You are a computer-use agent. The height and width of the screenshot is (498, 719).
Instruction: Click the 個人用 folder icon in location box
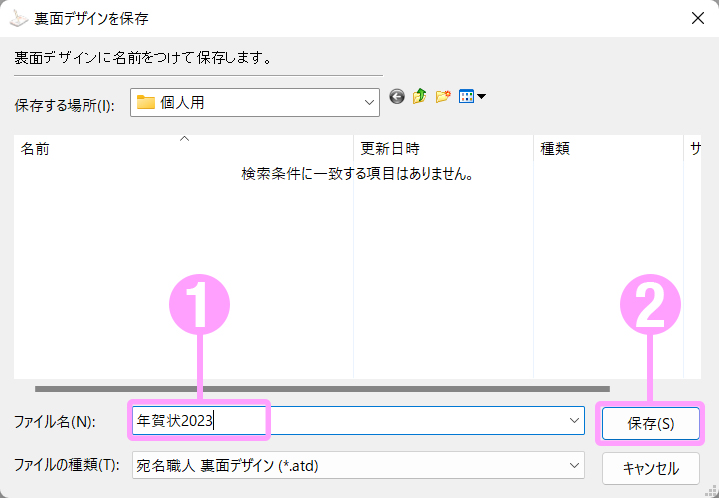click(147, 102)
